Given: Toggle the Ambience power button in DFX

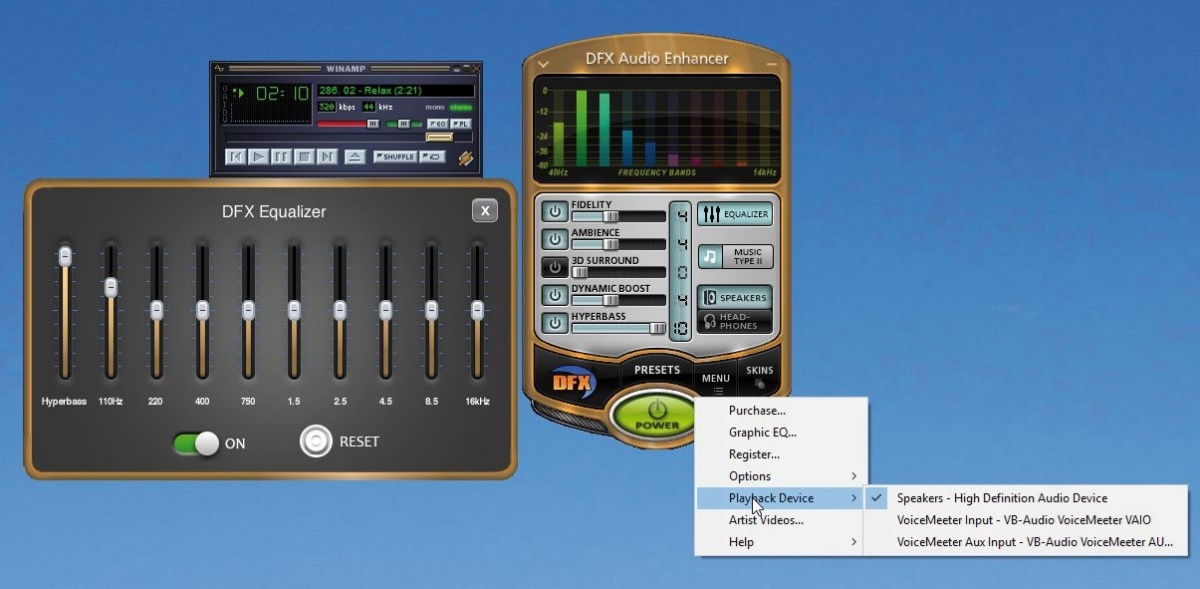Looking at the screenshot, I should coord(555,240).
